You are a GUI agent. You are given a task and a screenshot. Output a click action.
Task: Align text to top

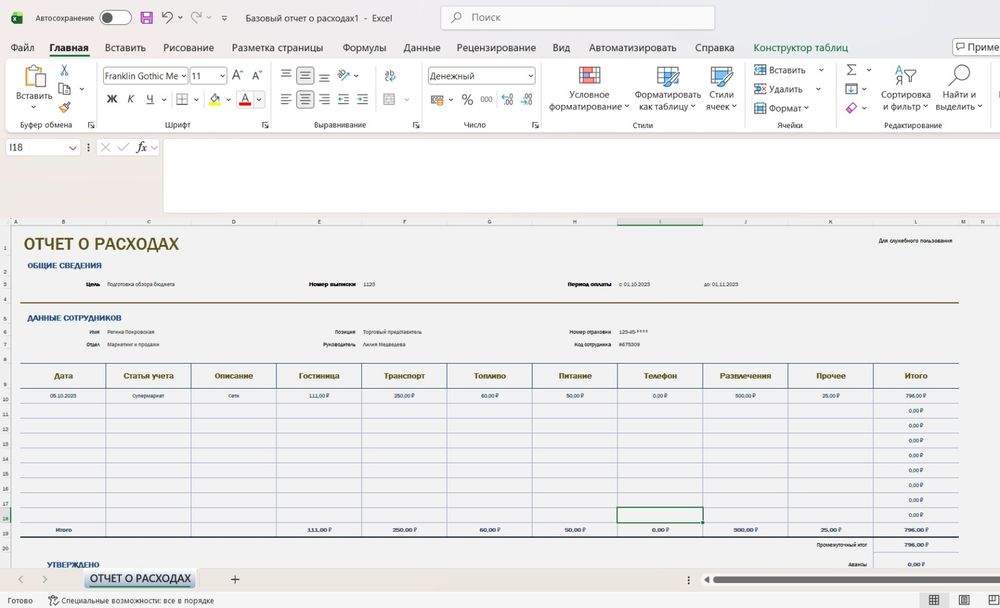[286, 76]
